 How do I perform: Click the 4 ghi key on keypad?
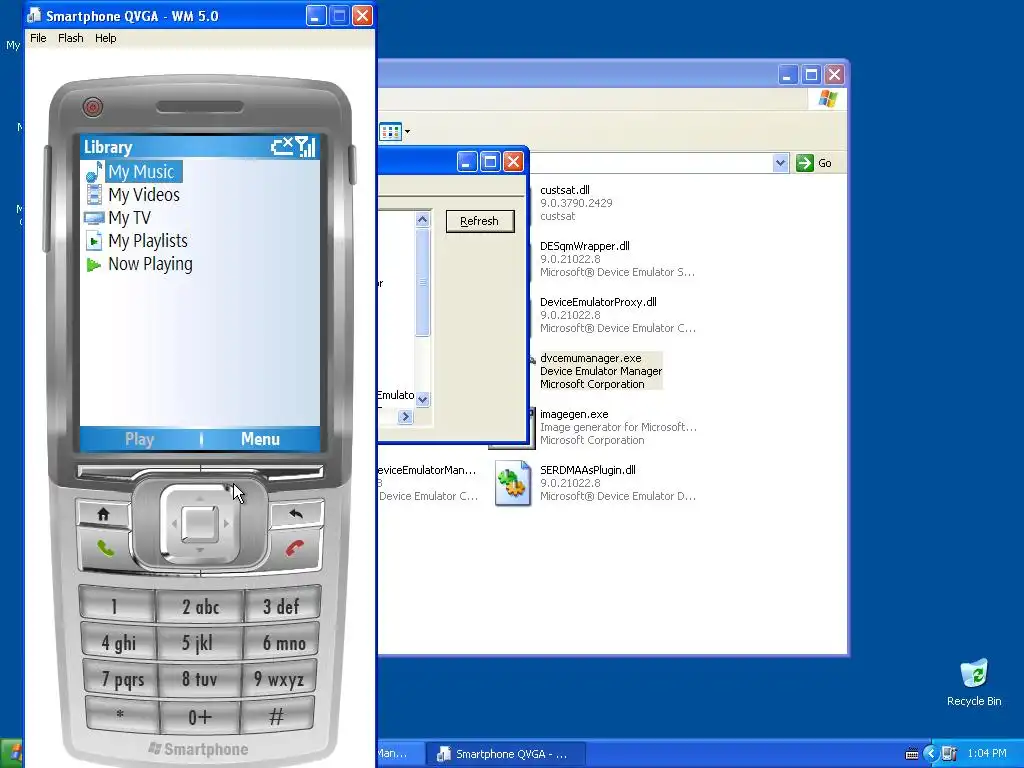[x=118, y=642]
